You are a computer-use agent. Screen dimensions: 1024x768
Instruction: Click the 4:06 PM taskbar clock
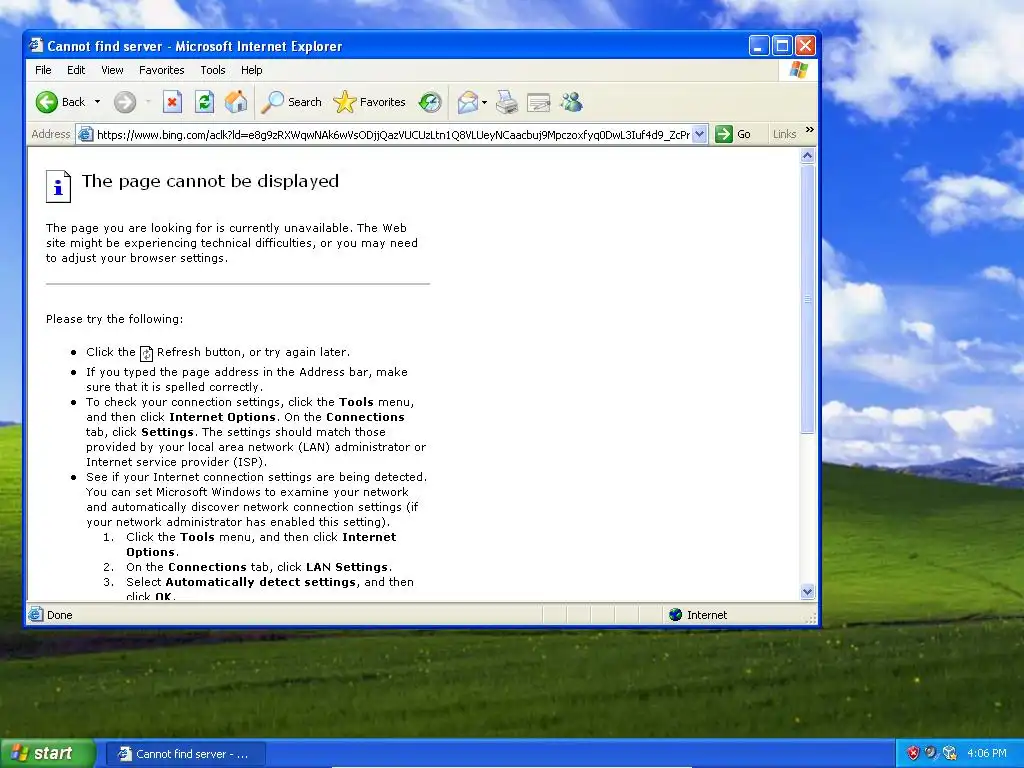(987, 753)
